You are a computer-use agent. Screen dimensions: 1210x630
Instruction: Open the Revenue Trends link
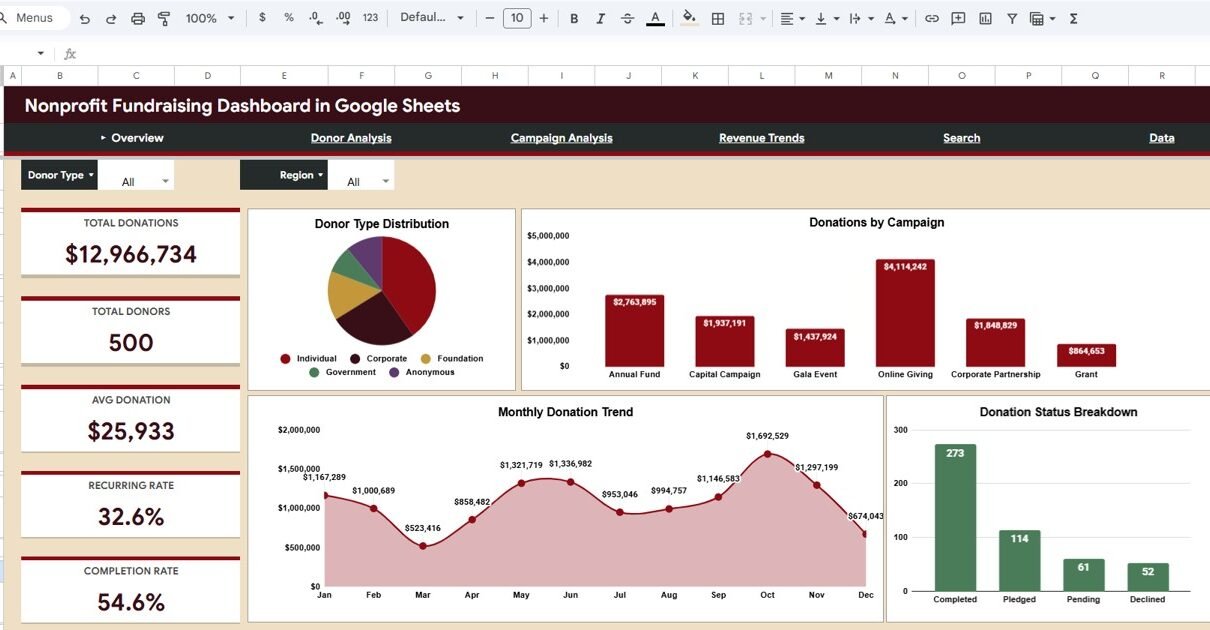click(x=761, y=138)
